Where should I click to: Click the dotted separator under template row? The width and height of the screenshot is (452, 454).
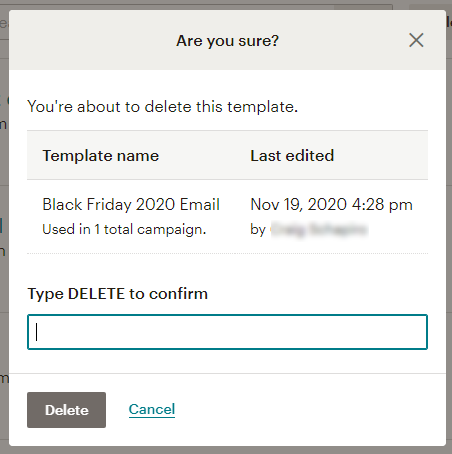coord(227,253)
